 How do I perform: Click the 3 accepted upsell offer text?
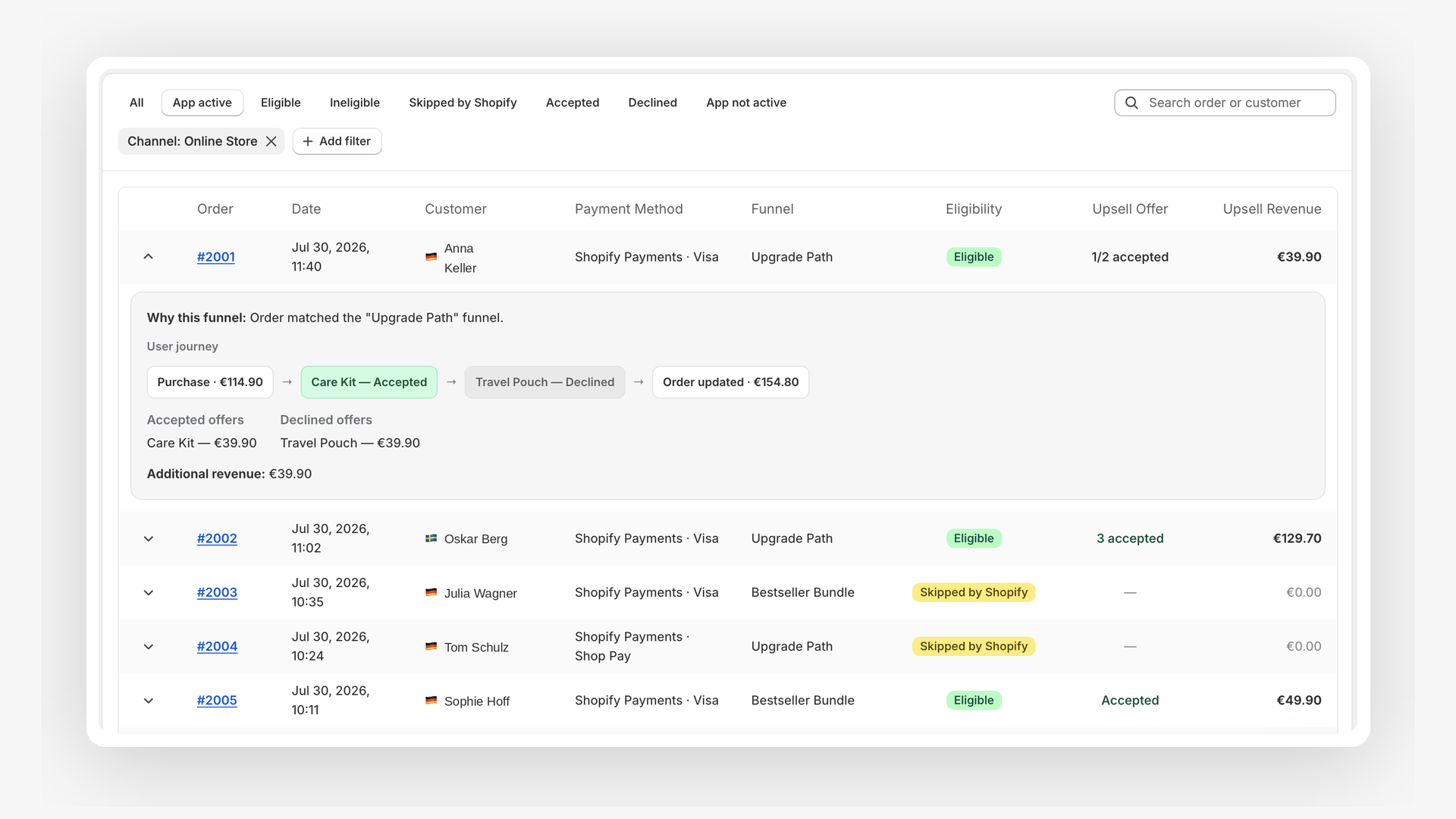[1130, 538]
